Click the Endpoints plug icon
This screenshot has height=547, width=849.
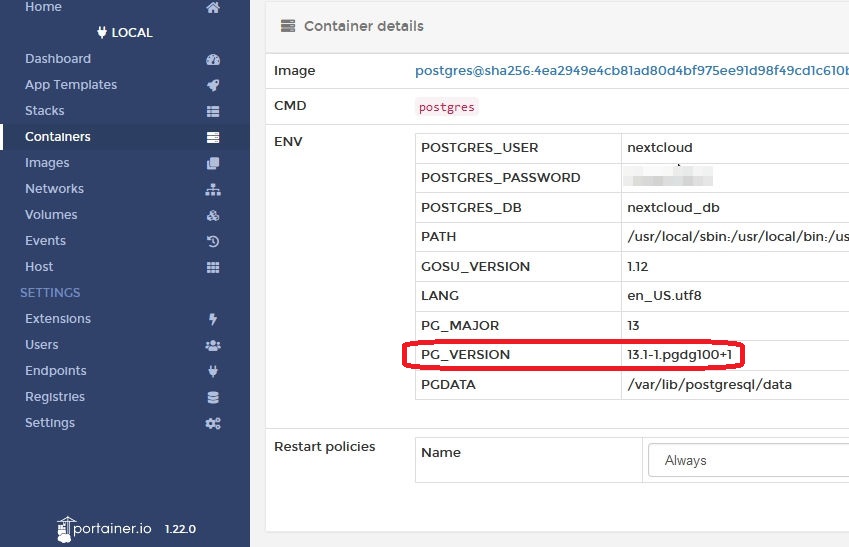[212, 371]
